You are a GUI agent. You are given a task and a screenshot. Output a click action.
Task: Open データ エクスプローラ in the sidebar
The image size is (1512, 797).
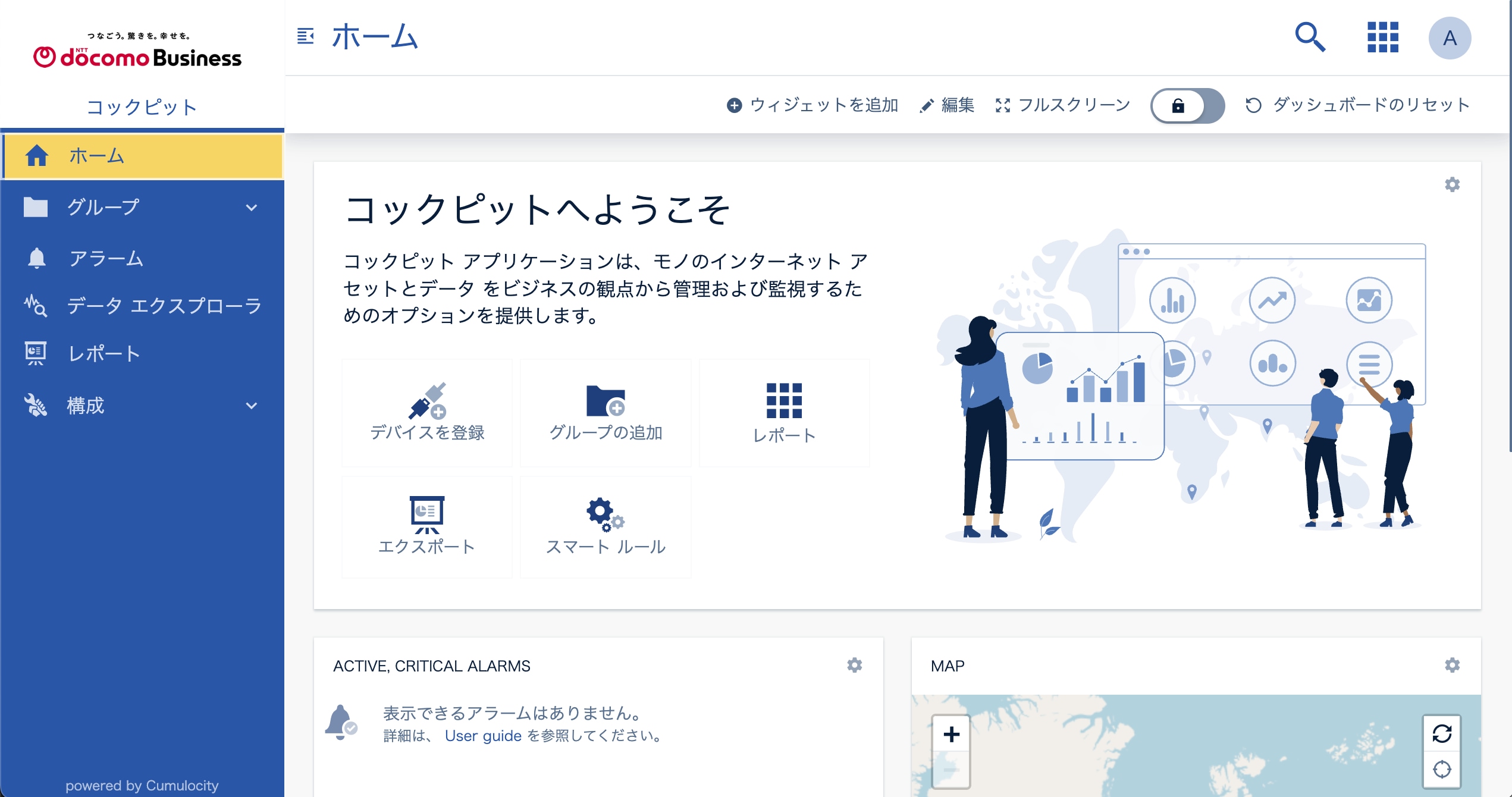(143, 306)
